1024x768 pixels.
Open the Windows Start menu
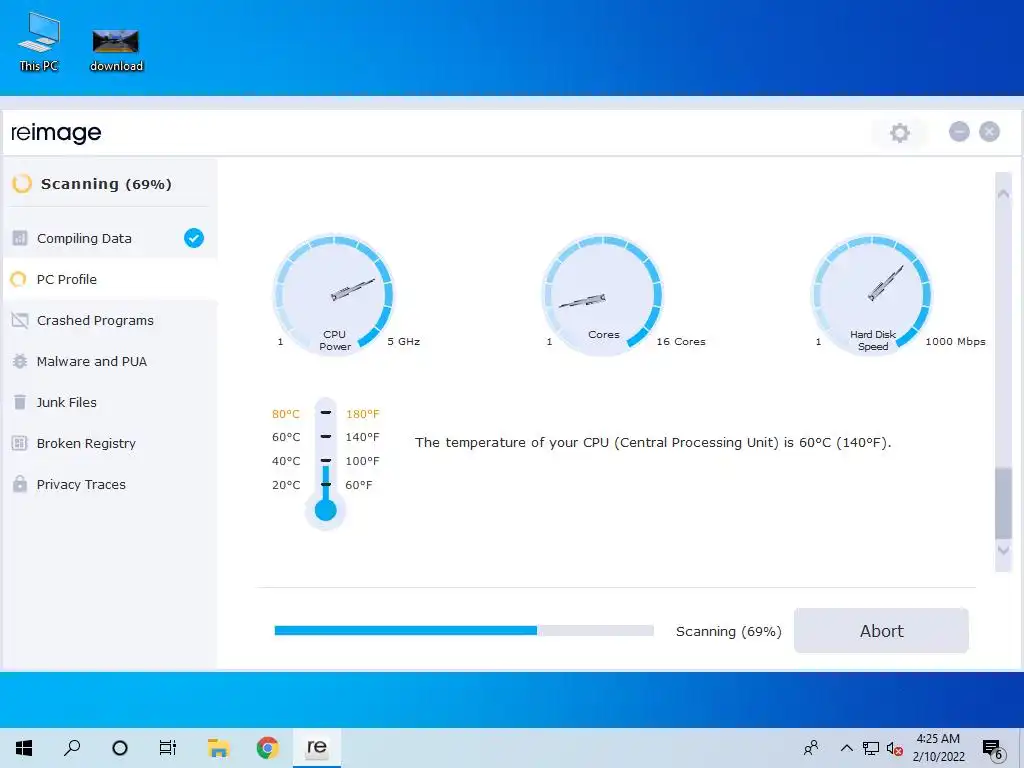coord(24,748)
